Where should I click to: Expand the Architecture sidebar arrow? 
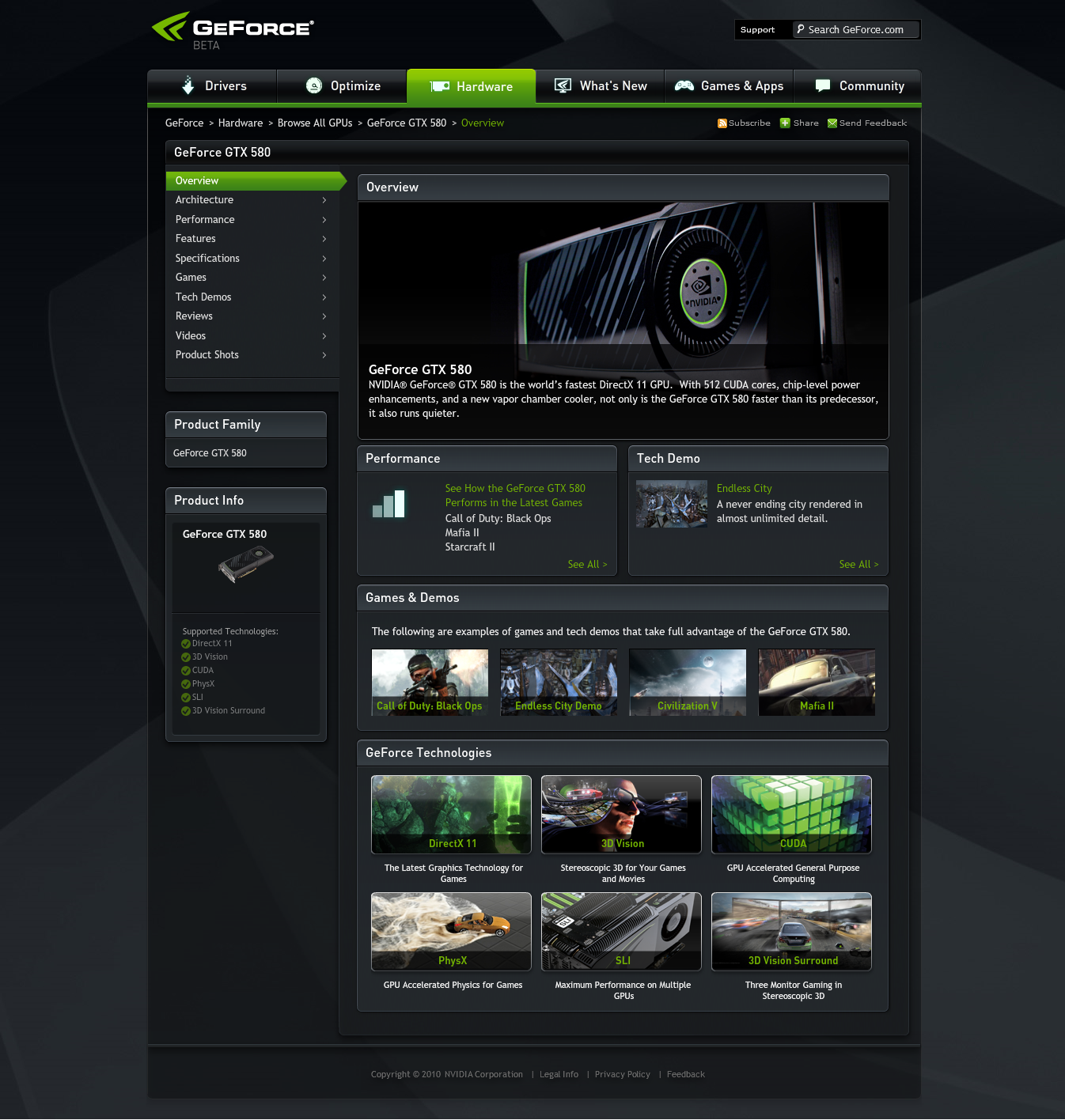pos(324,200)
